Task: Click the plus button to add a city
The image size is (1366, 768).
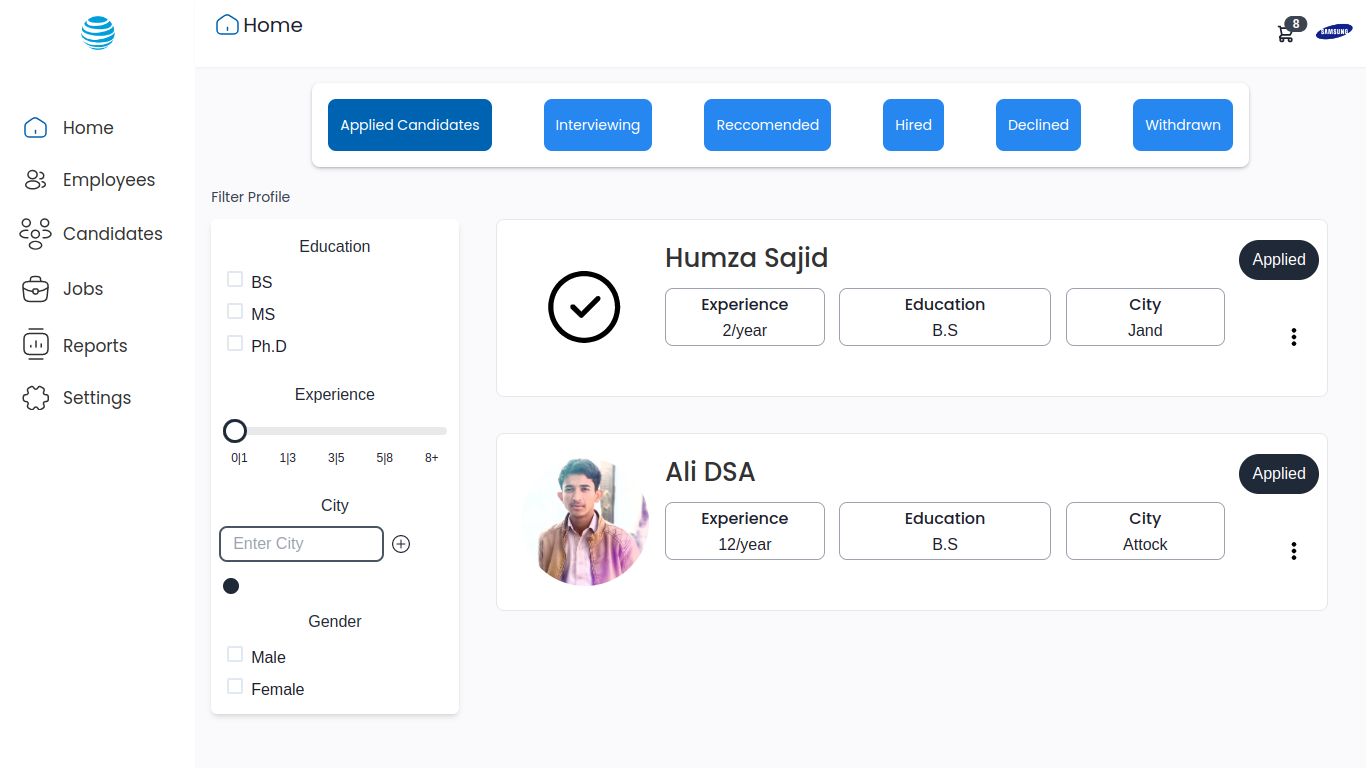Action: click(401, 544)
